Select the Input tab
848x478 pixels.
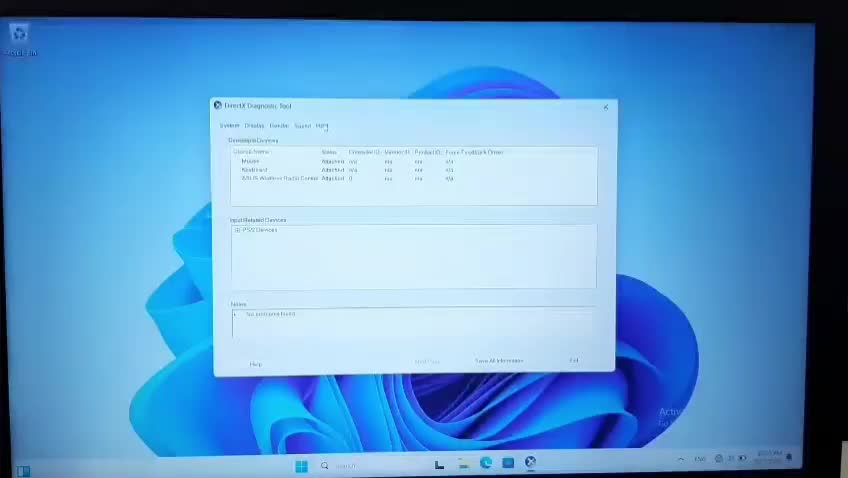point(322,126)
